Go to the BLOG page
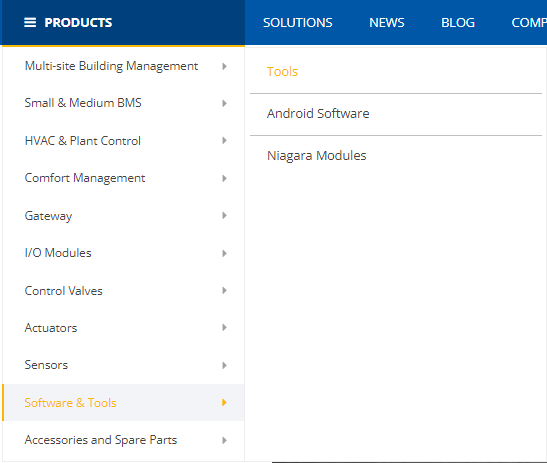The width and height of the screenshot is (547, 463). pyautogui.click(x=458, y=23)
